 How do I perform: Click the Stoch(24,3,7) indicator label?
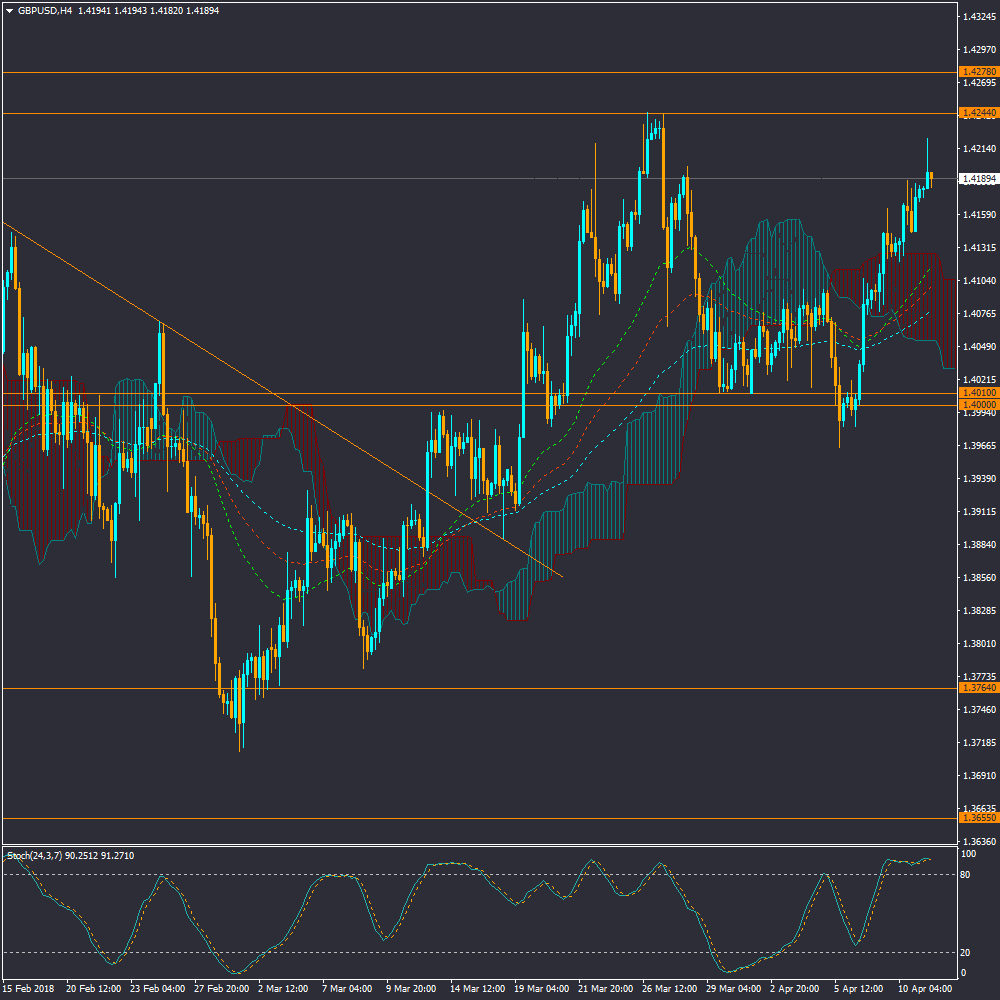(x=70, y=855)
